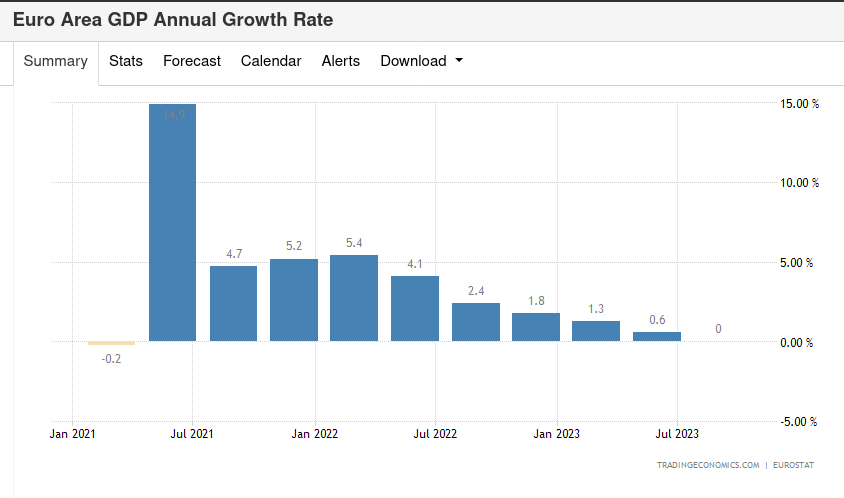Select the Calendar tab
The image size is (844, 498).
coord(271,61)
